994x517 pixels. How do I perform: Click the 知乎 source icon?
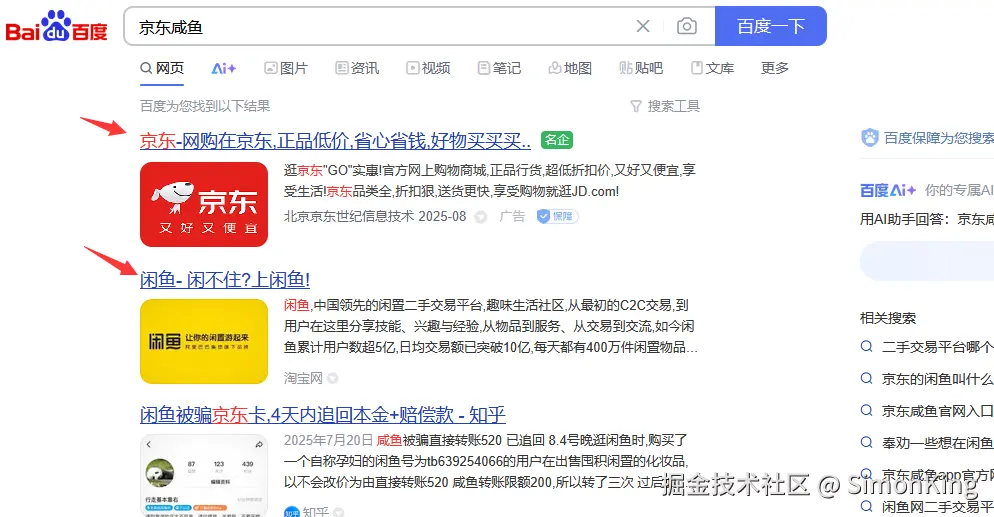[292, 512]
